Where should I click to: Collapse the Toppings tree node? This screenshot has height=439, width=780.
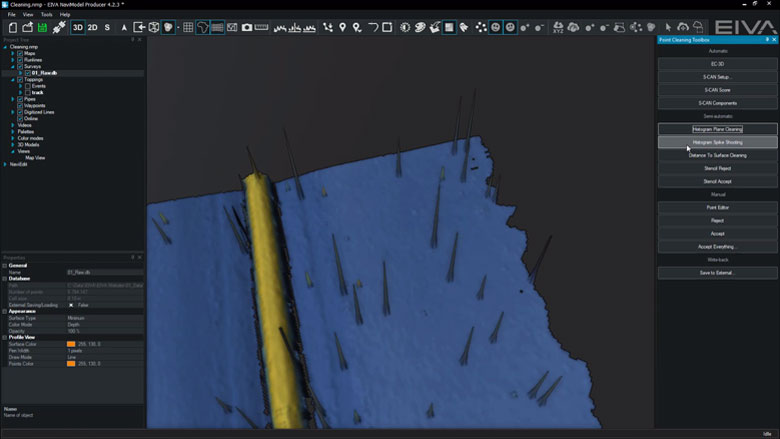[13, 79]
